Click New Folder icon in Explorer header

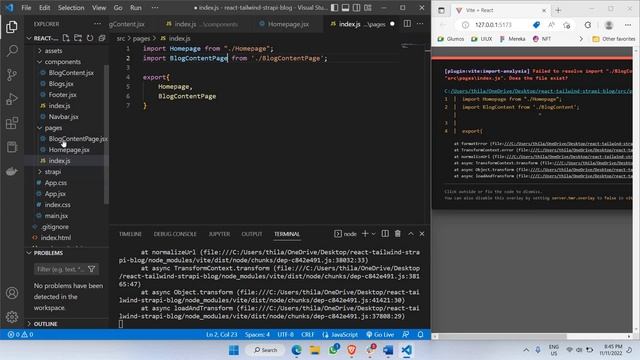78,38
